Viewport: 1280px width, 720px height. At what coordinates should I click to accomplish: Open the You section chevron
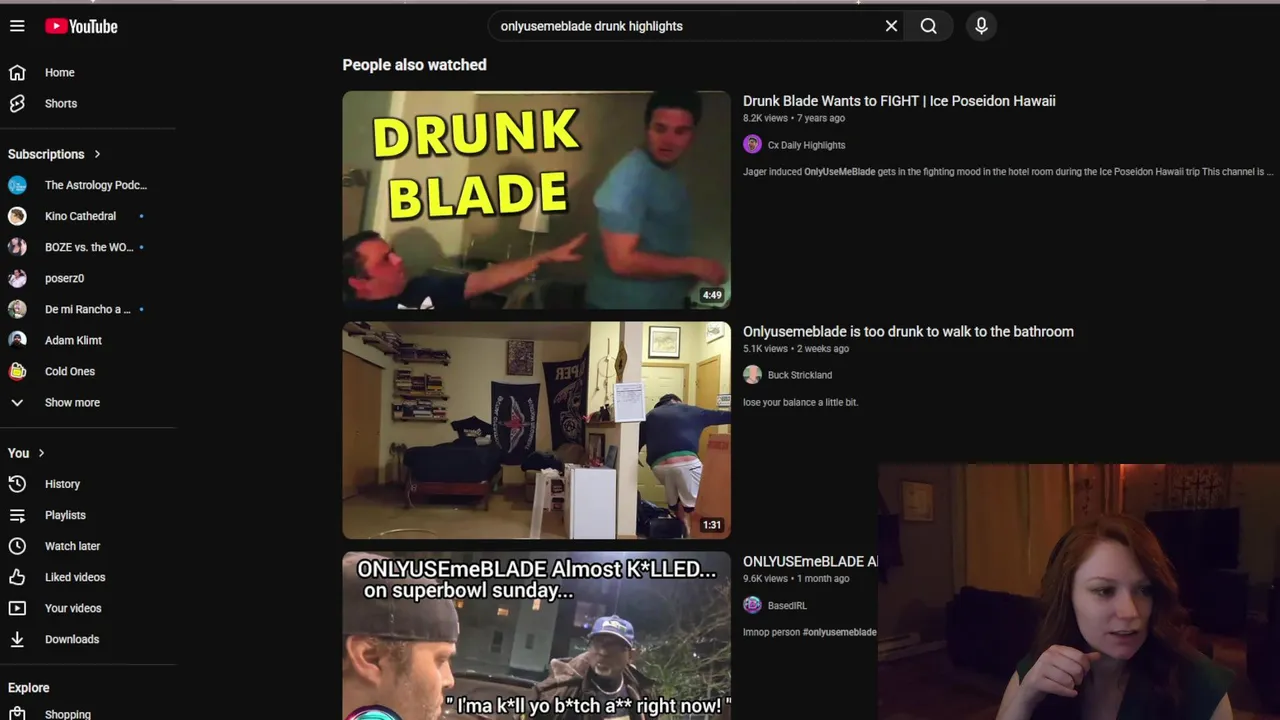click(x=41, y=453)
